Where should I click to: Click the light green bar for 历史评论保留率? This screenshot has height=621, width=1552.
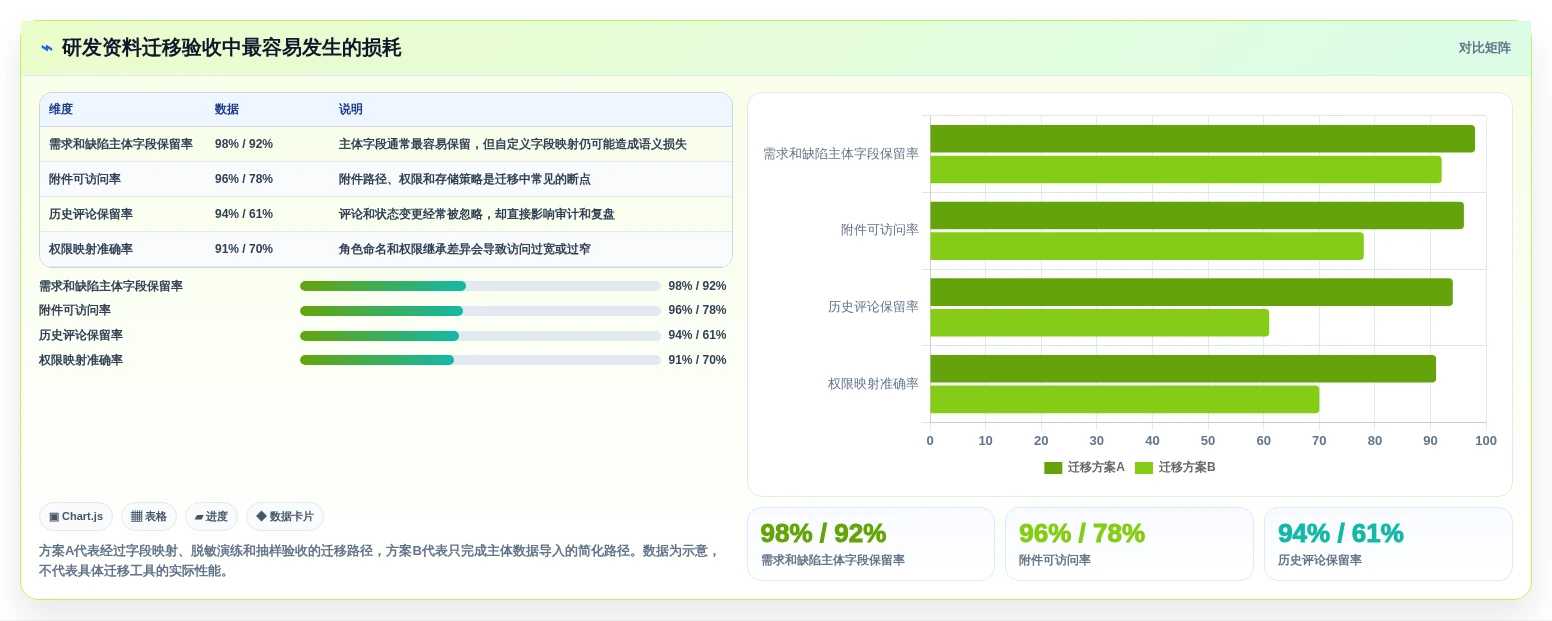pyautogui.click(x=1099, y=323)
